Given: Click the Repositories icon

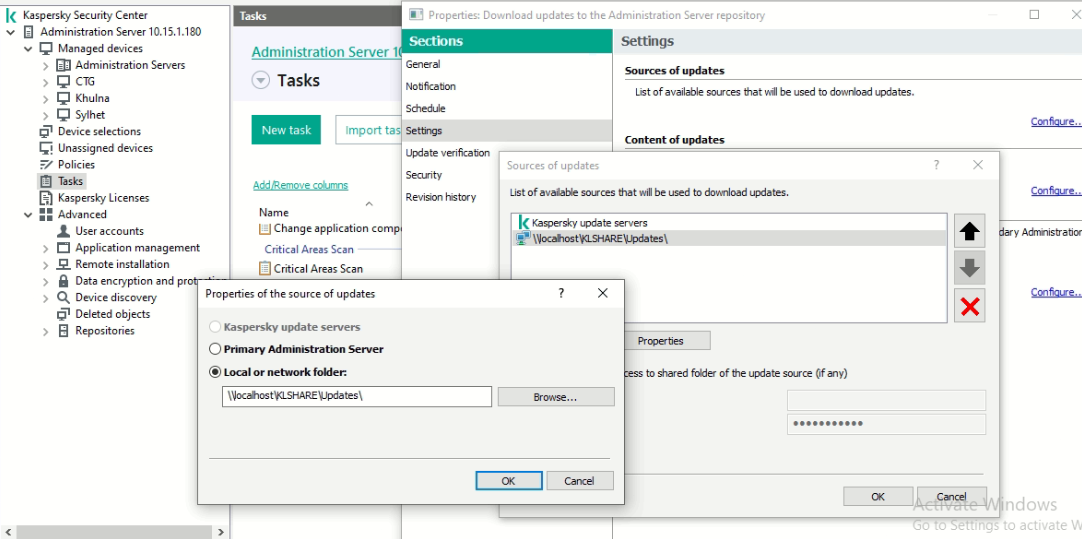Looking at the screenshot, I should pos(63,331).
